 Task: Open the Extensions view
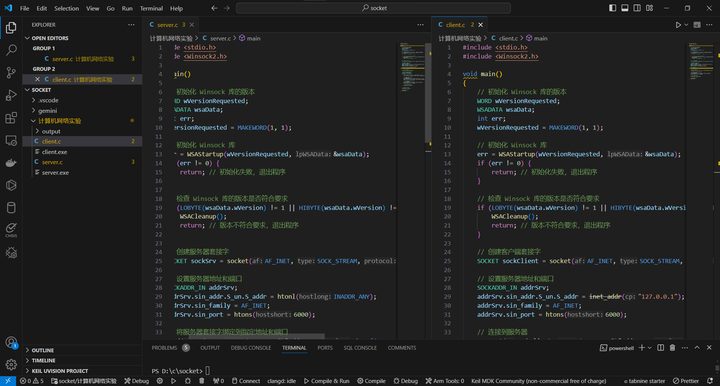click(x=11, y=118)
